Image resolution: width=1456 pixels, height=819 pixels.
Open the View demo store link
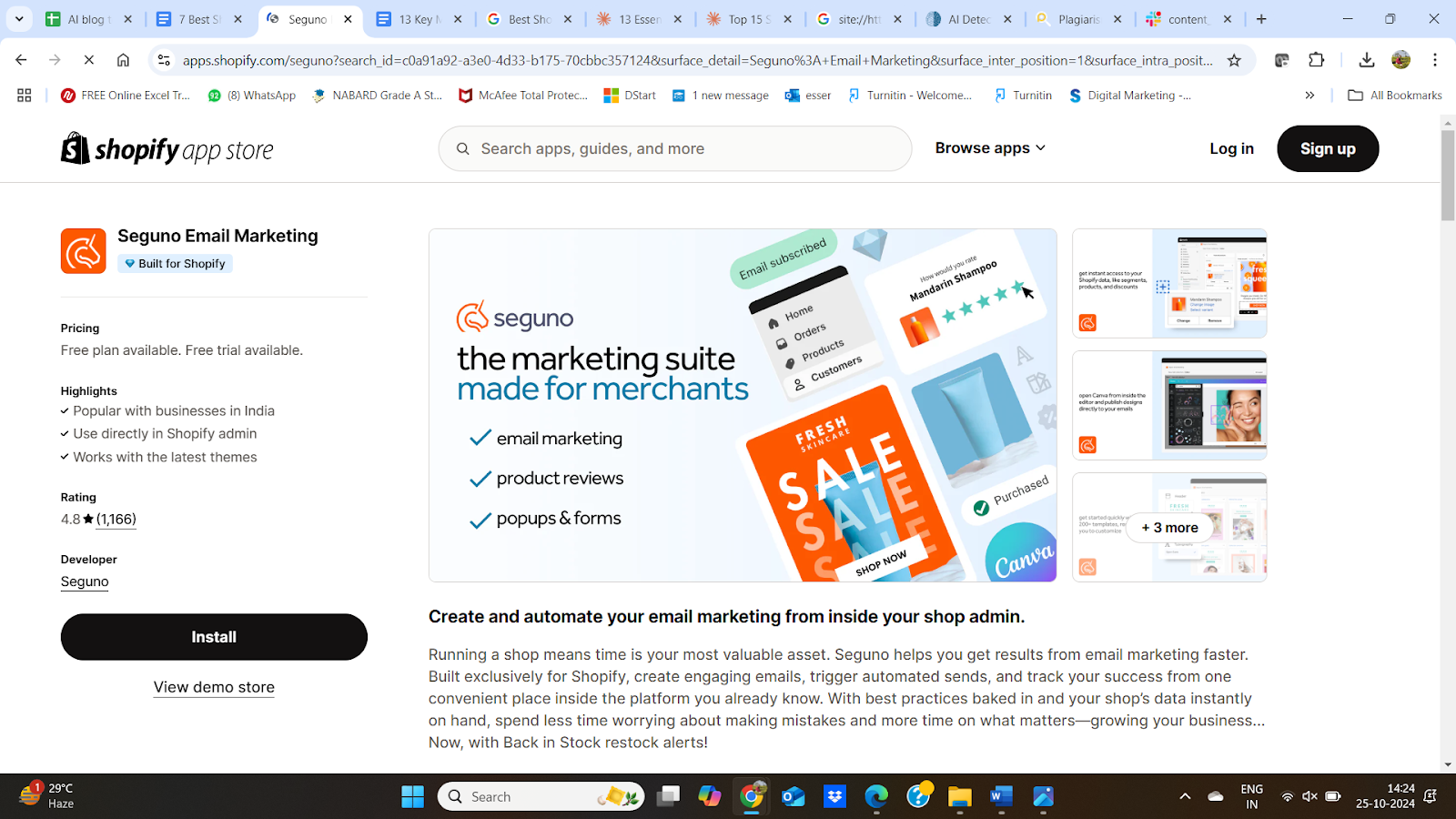(214, 687)
